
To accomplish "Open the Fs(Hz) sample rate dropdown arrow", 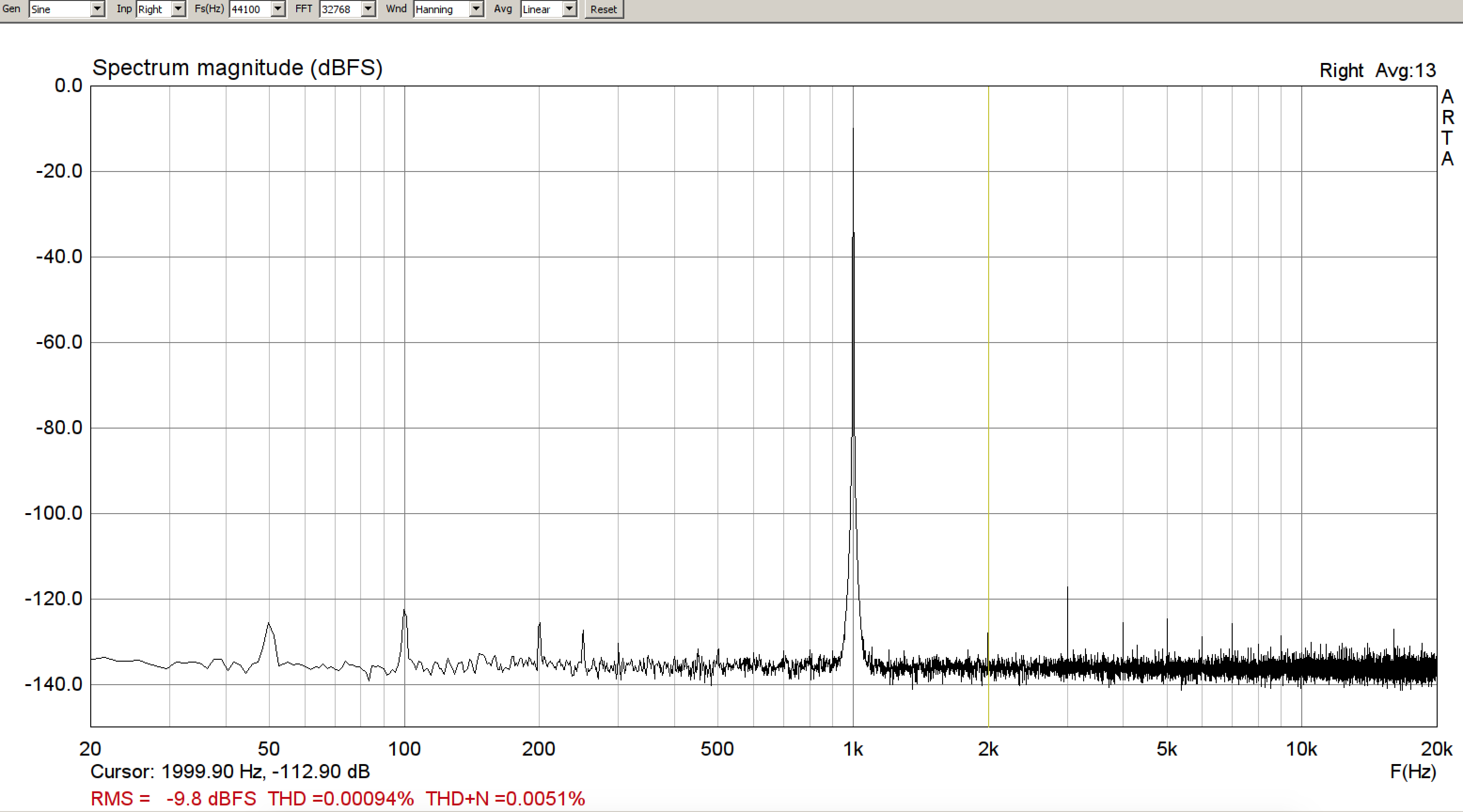I will [x=278, y=9].
